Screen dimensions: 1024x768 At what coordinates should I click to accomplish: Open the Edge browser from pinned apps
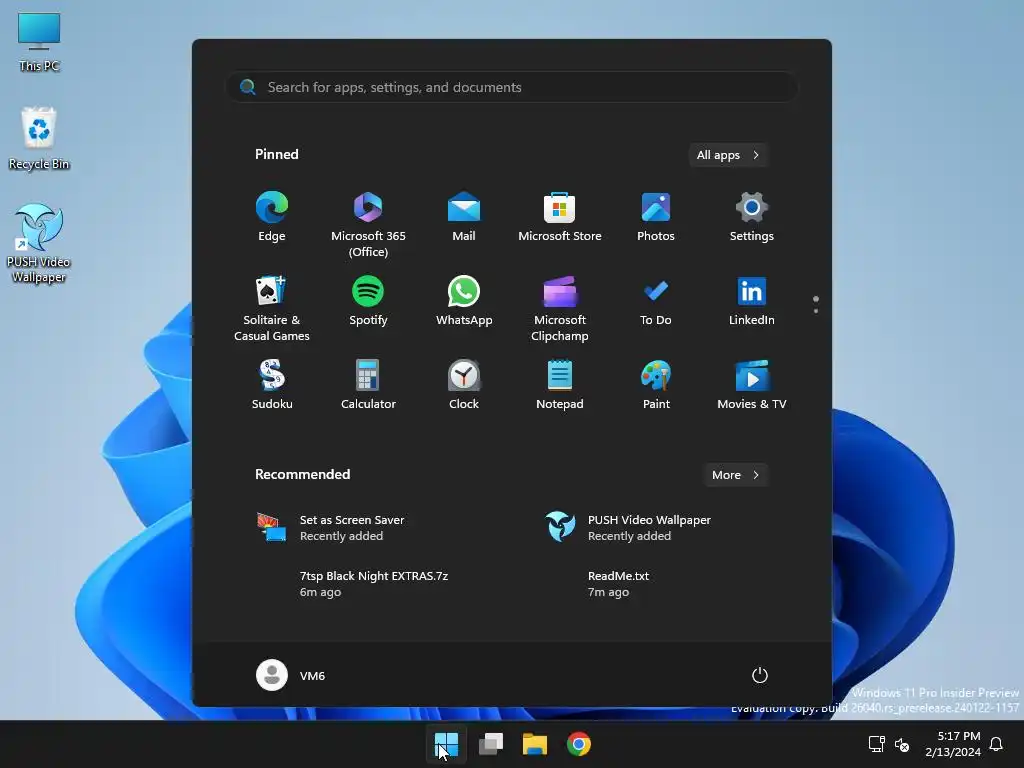(272, 218)
